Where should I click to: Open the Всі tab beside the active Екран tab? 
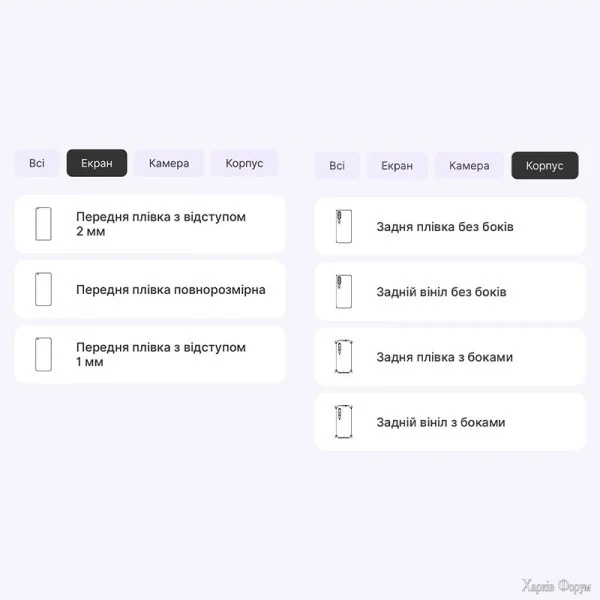pos(37,163)
